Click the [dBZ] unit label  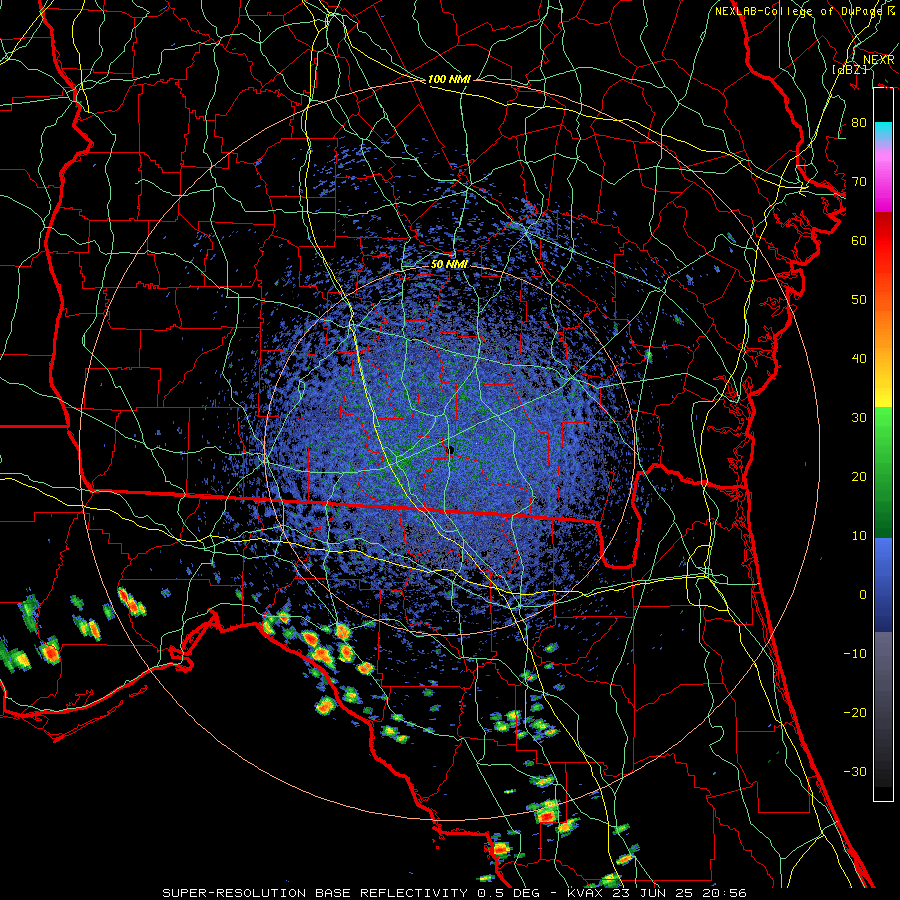click(x=849, y=70)
